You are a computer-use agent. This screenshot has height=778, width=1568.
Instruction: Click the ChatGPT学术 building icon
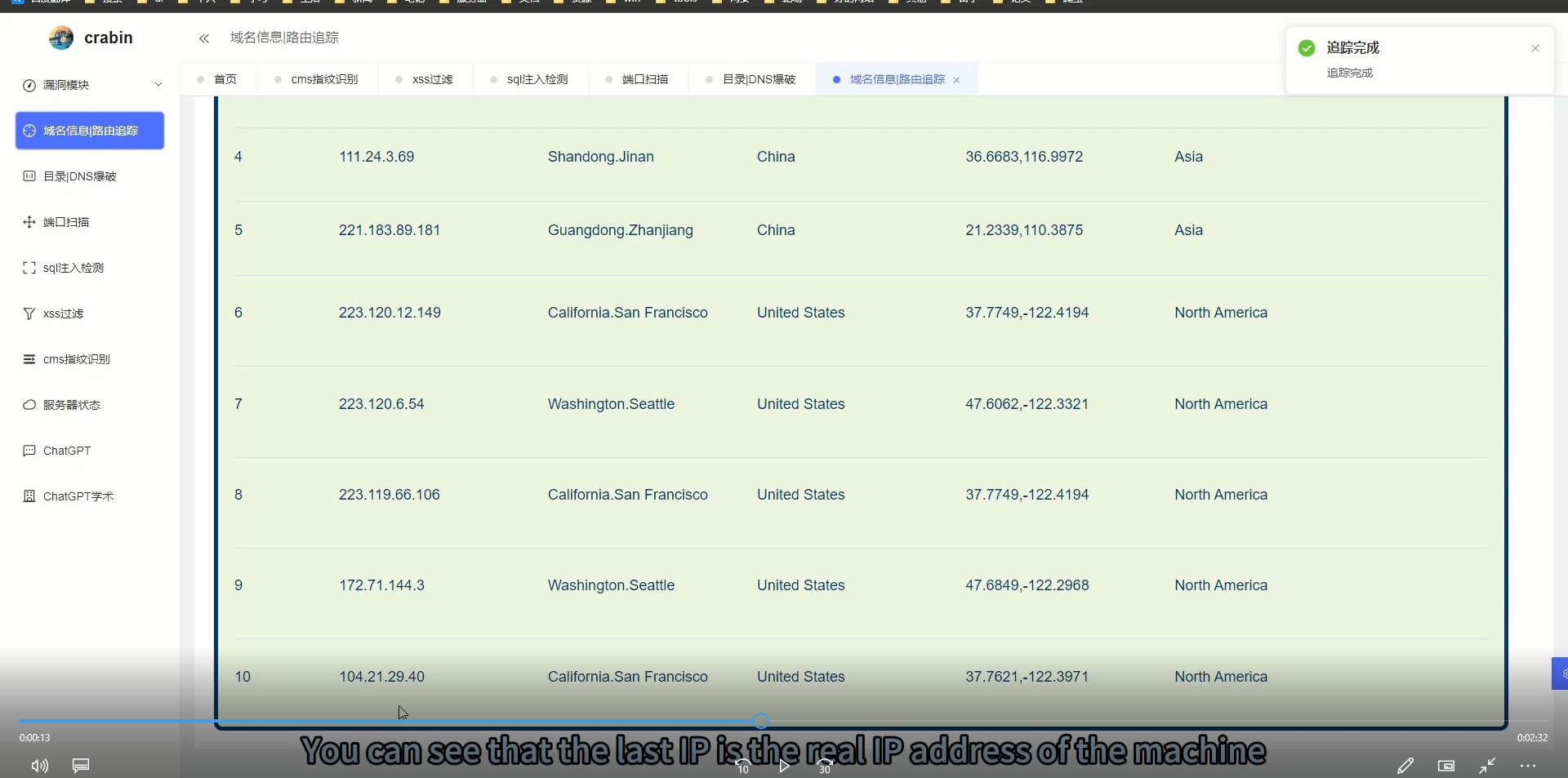[29, 496]
